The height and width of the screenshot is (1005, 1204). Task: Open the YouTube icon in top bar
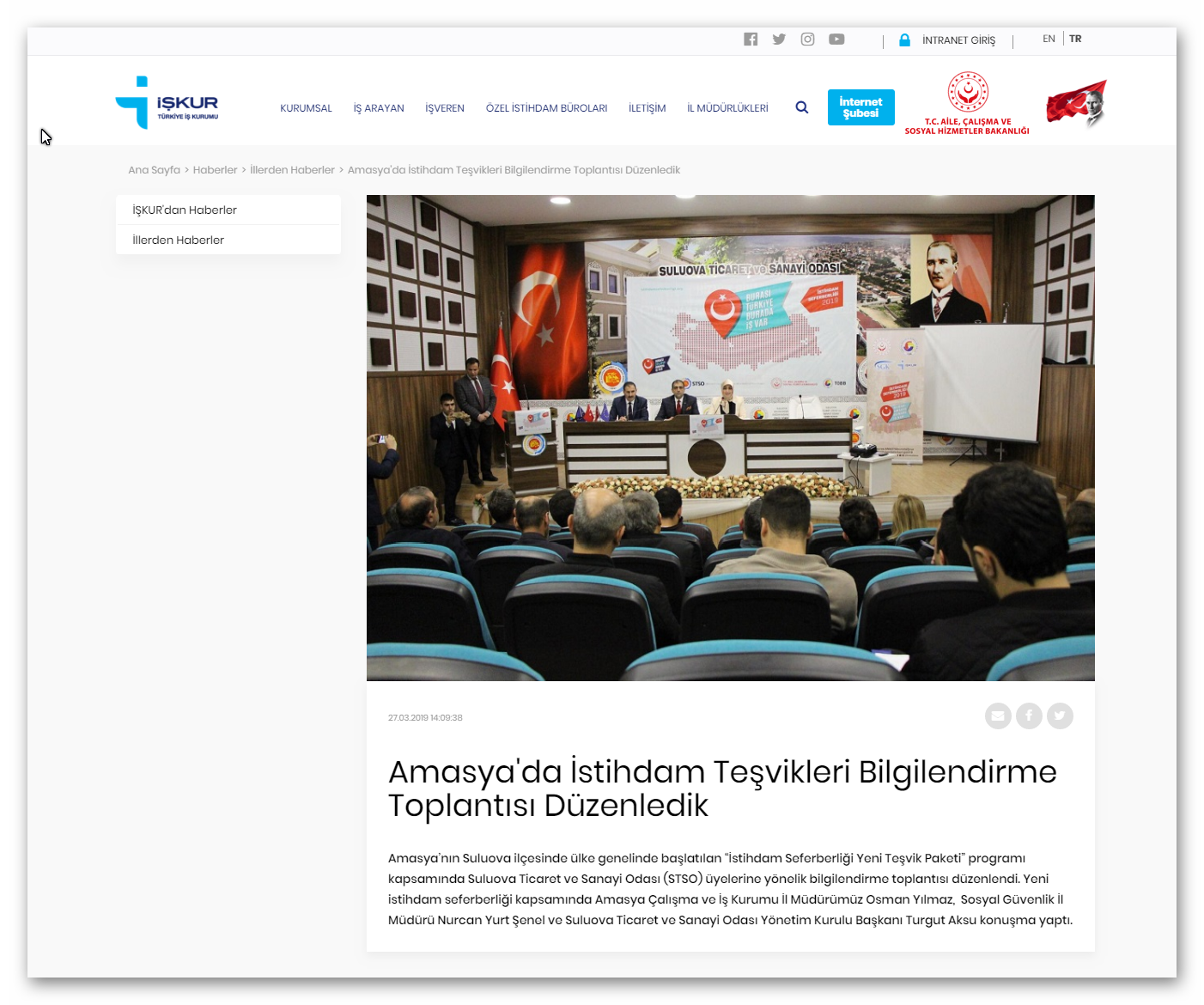[836, 40]
